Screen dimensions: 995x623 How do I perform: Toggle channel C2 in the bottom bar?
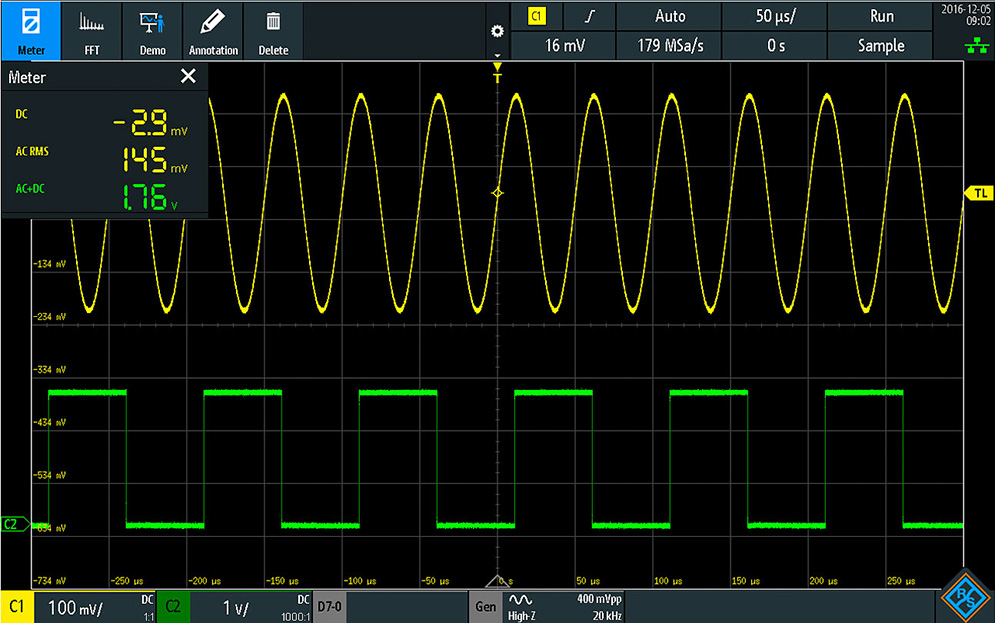coord(173,606)
